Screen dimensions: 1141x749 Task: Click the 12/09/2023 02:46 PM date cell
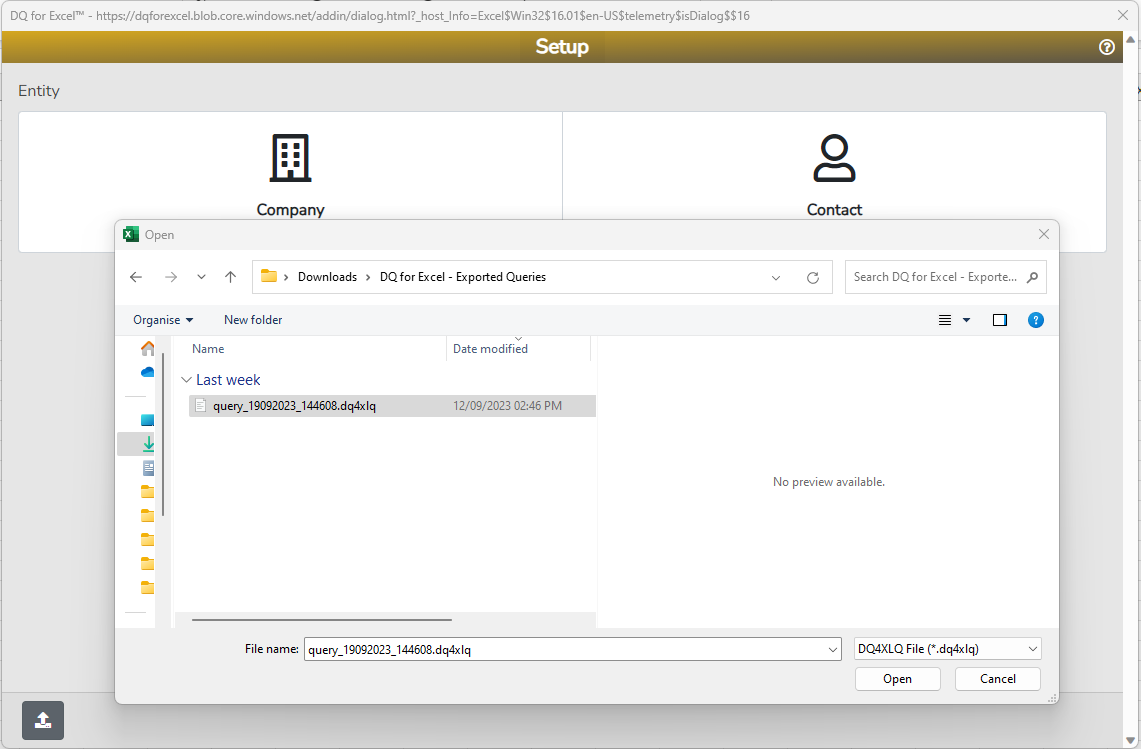click(x=507, y=406)
